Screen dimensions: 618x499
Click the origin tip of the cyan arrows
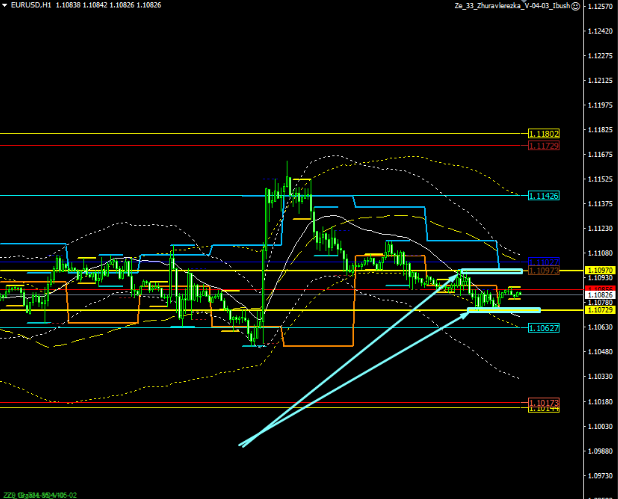[x=241, y=444]
